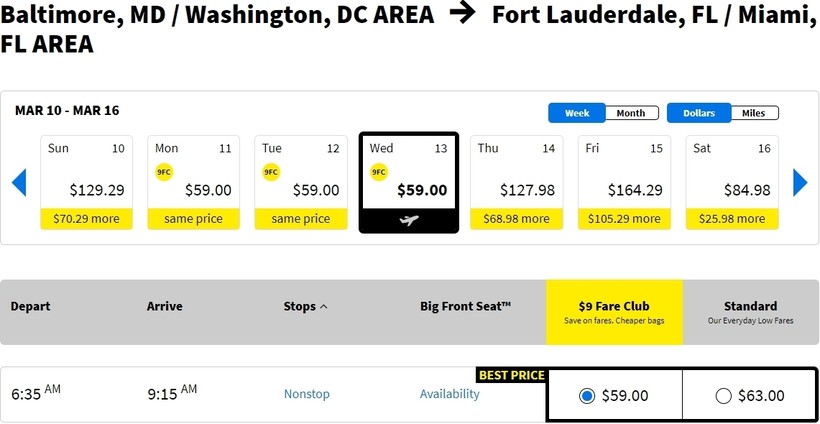
Task: Open the Nonstop flight details link
Action: tap(306, 394)
